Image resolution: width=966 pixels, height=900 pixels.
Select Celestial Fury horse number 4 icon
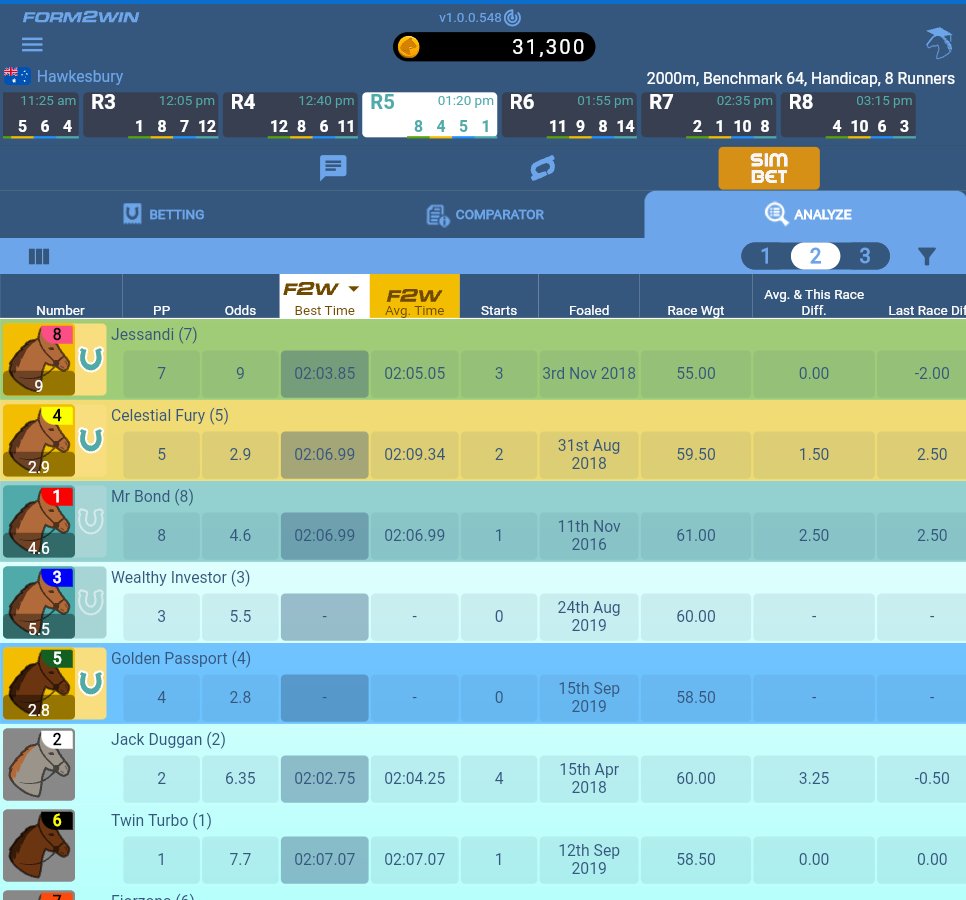pyautogui.click(x=39, y=441)
